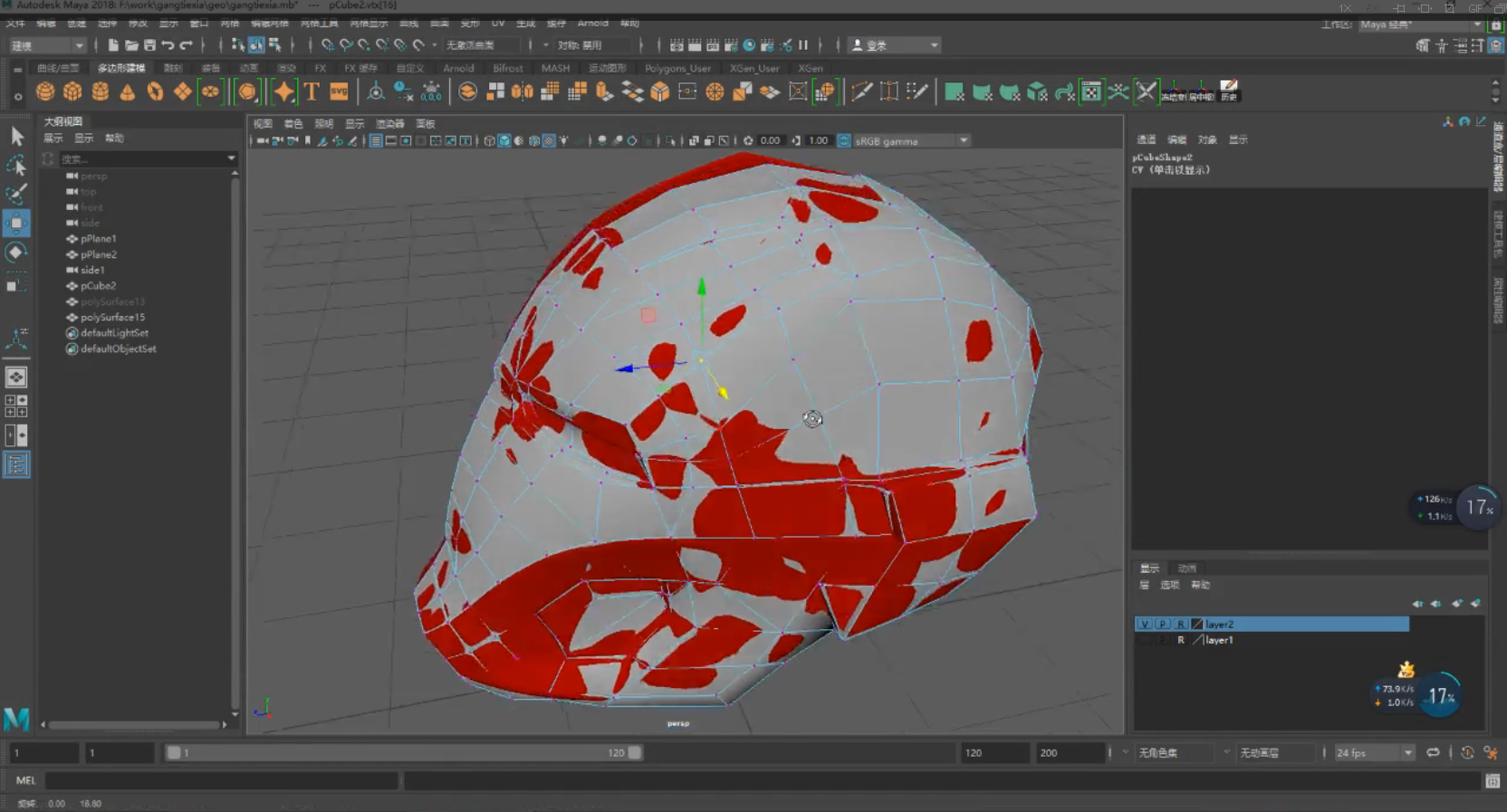Open the Arnold menu in the menu bar
Viewport: 1507px width, 812px height.
click(592, 23)
